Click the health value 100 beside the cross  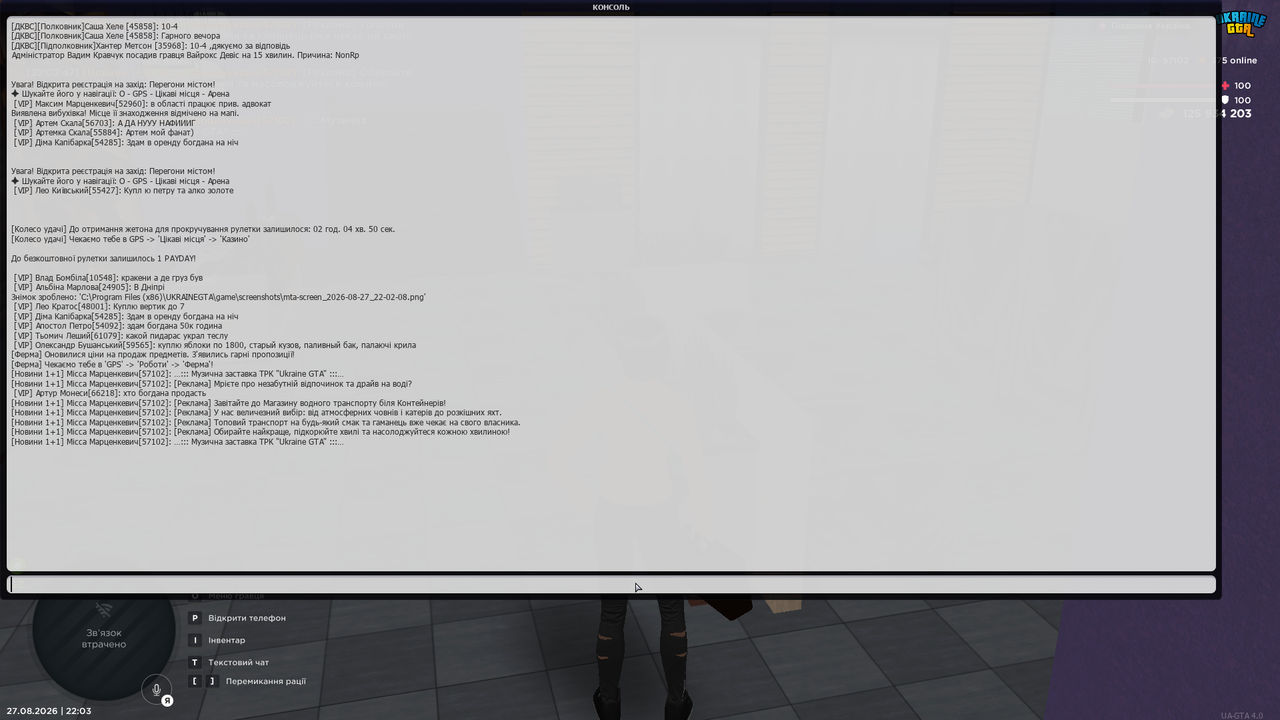pos(1242,86)
